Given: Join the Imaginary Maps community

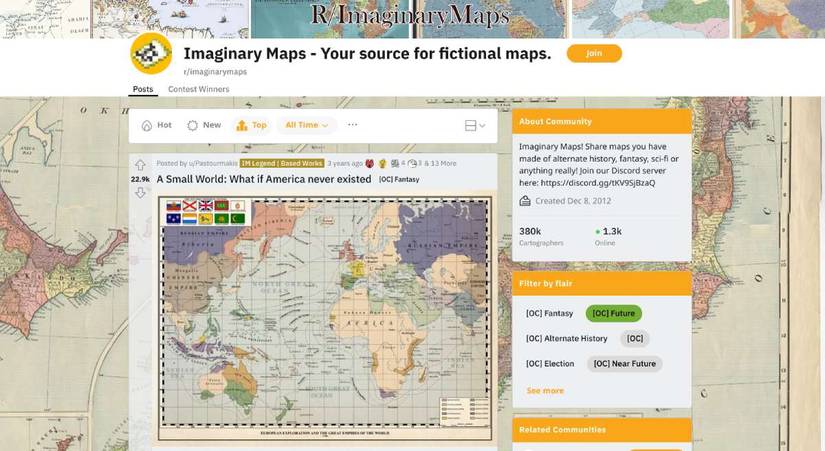Looking at the screenshot, I should [594, 53].
